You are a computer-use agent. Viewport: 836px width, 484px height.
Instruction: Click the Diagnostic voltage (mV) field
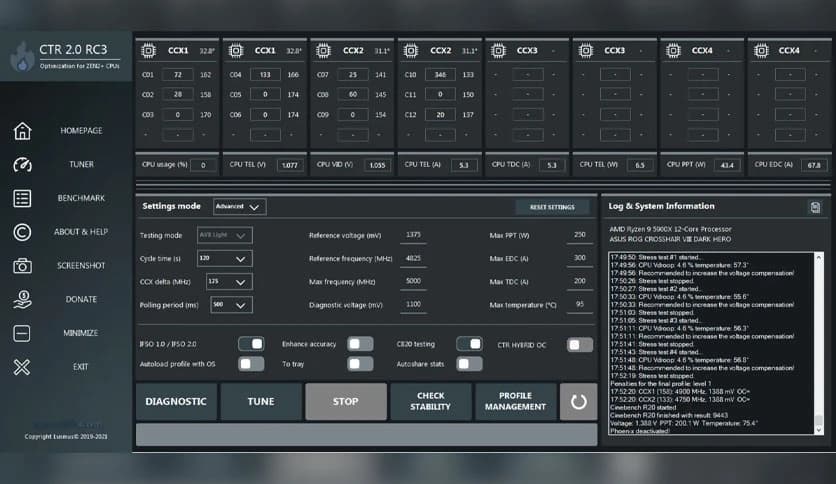point(413,304)
